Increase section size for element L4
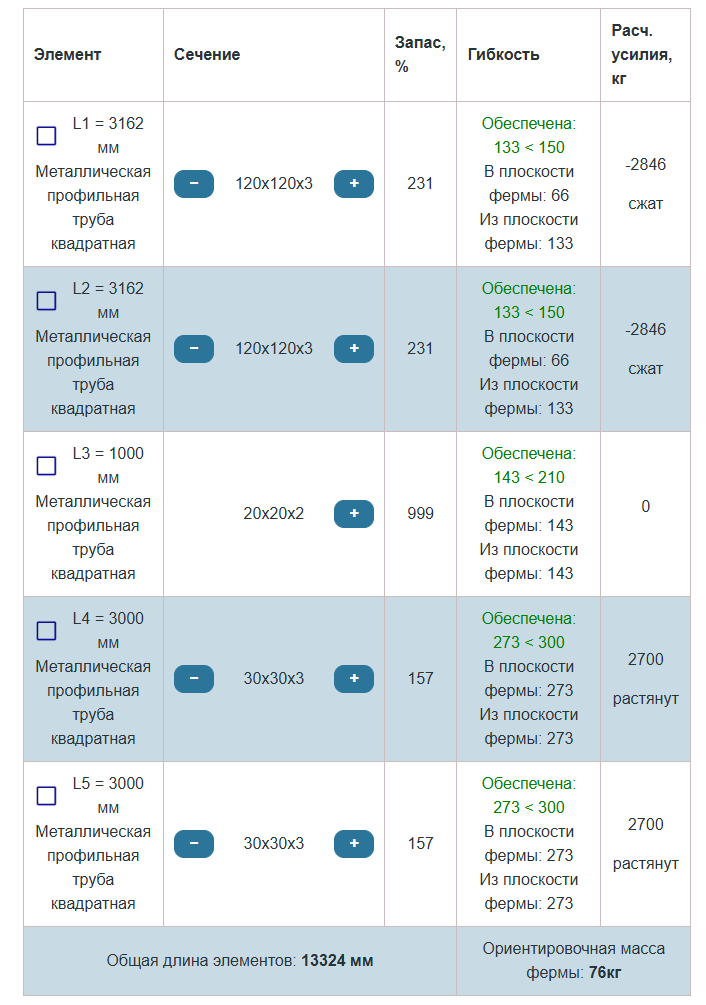706x1005 pixels. pyautogui.click(x=353, y=679)
